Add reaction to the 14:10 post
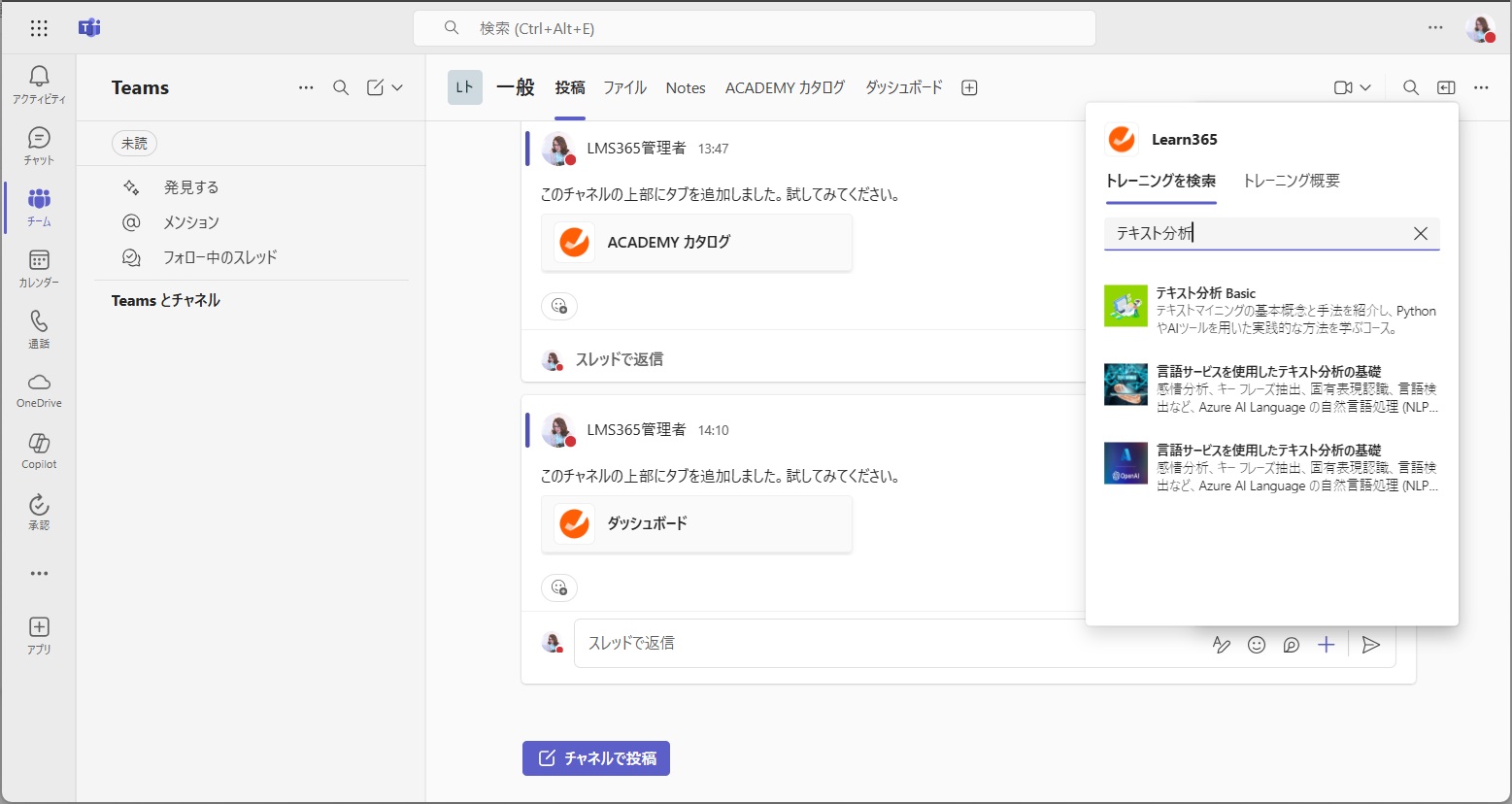This screenshot has width=1512, height=804. (x=559, y=587)
